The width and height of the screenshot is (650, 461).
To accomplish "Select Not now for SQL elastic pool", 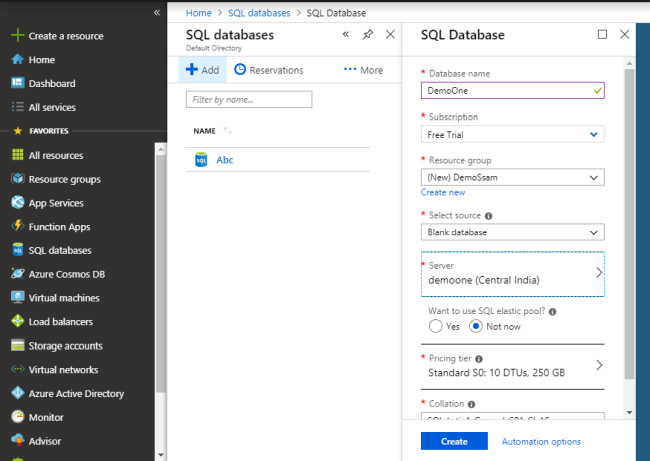I will click(x=475, y=326).
